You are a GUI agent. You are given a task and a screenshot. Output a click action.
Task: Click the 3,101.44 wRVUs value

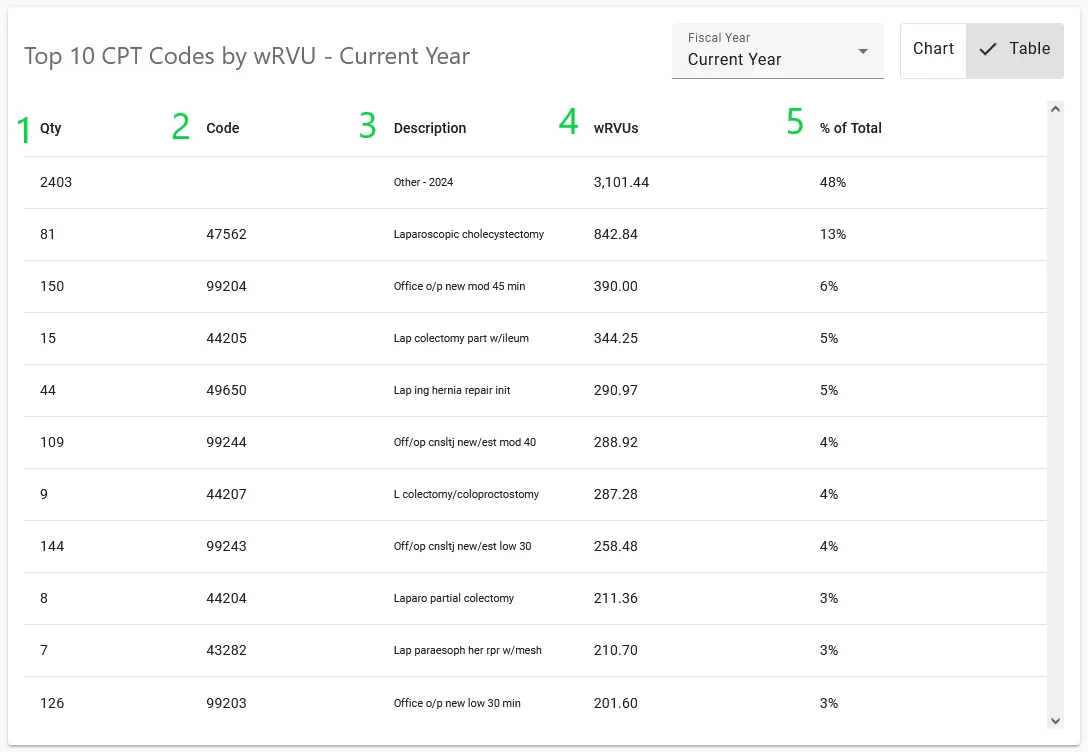coord(621,183)
